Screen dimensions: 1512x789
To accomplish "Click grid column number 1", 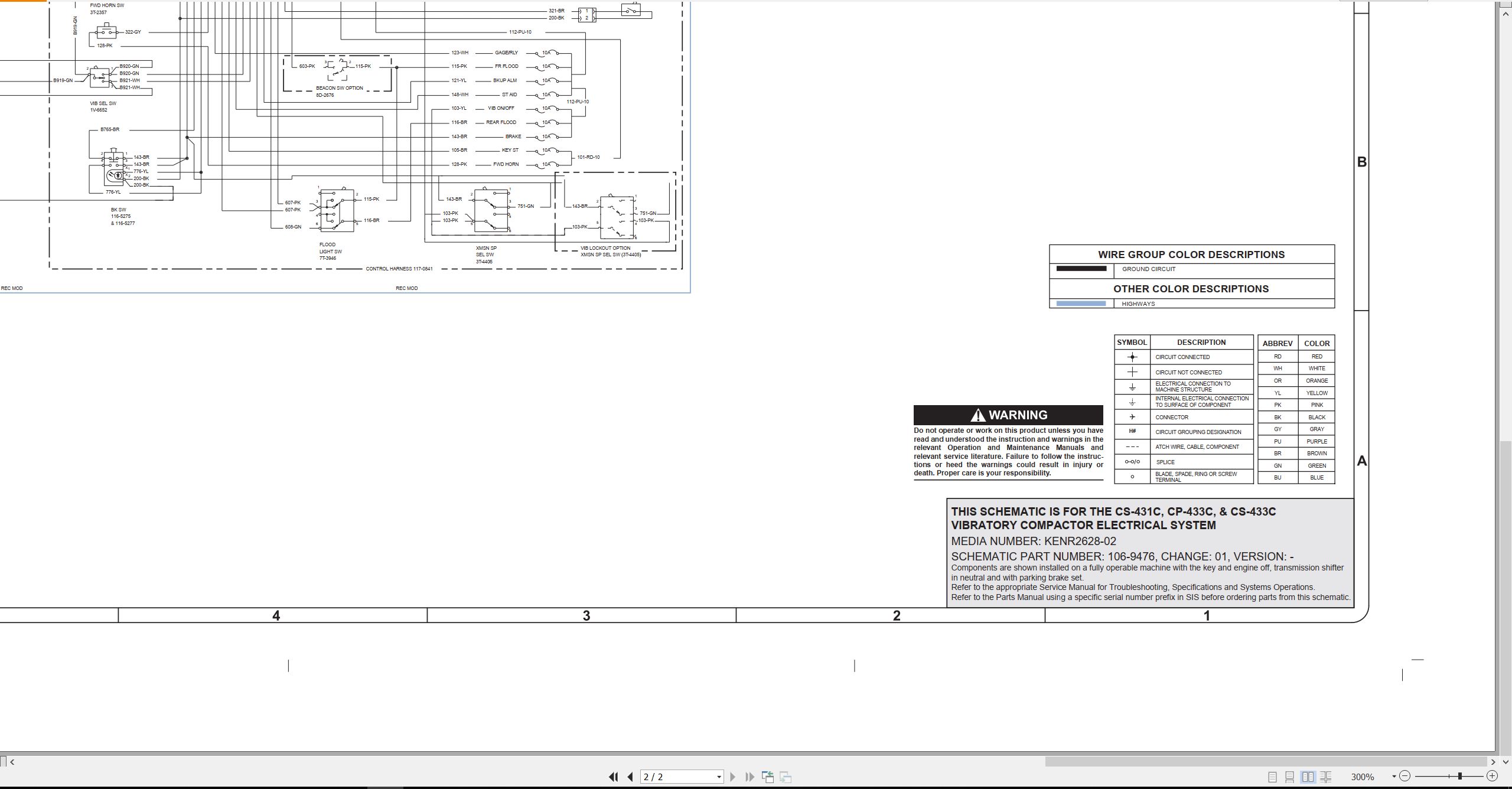I will (1207, 615).
